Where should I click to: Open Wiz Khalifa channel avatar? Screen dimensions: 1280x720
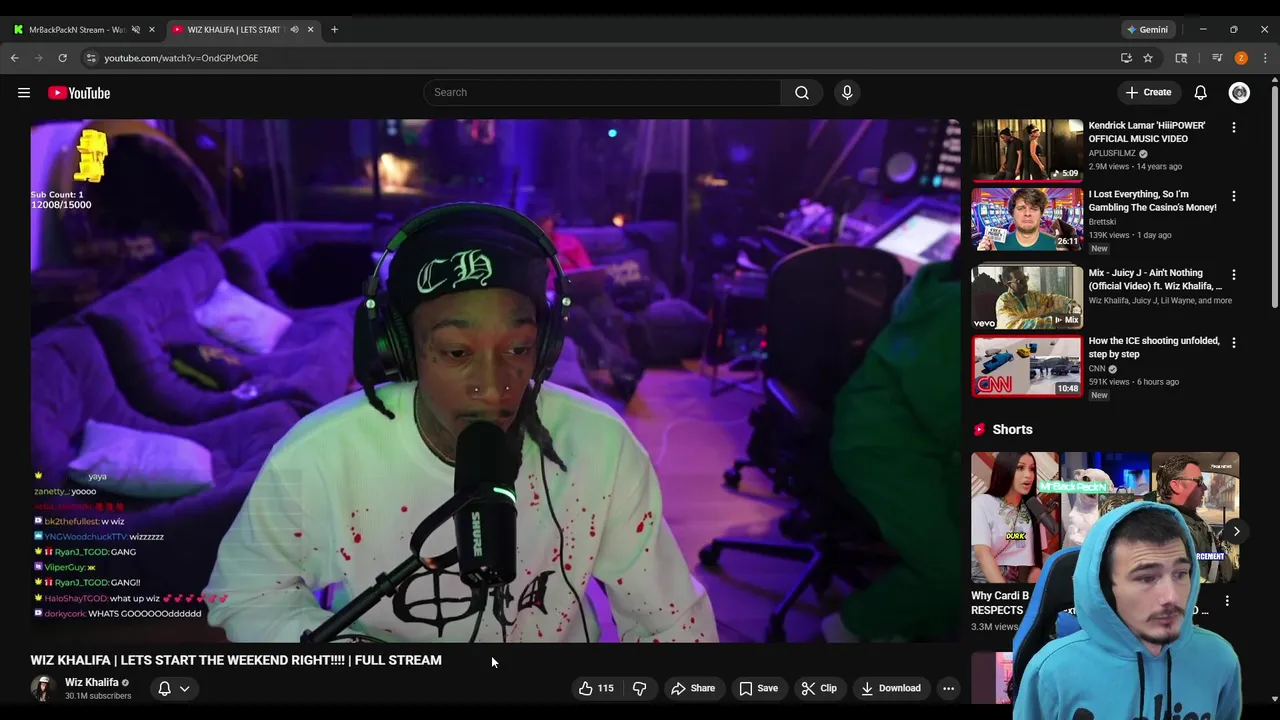(42, 688)
